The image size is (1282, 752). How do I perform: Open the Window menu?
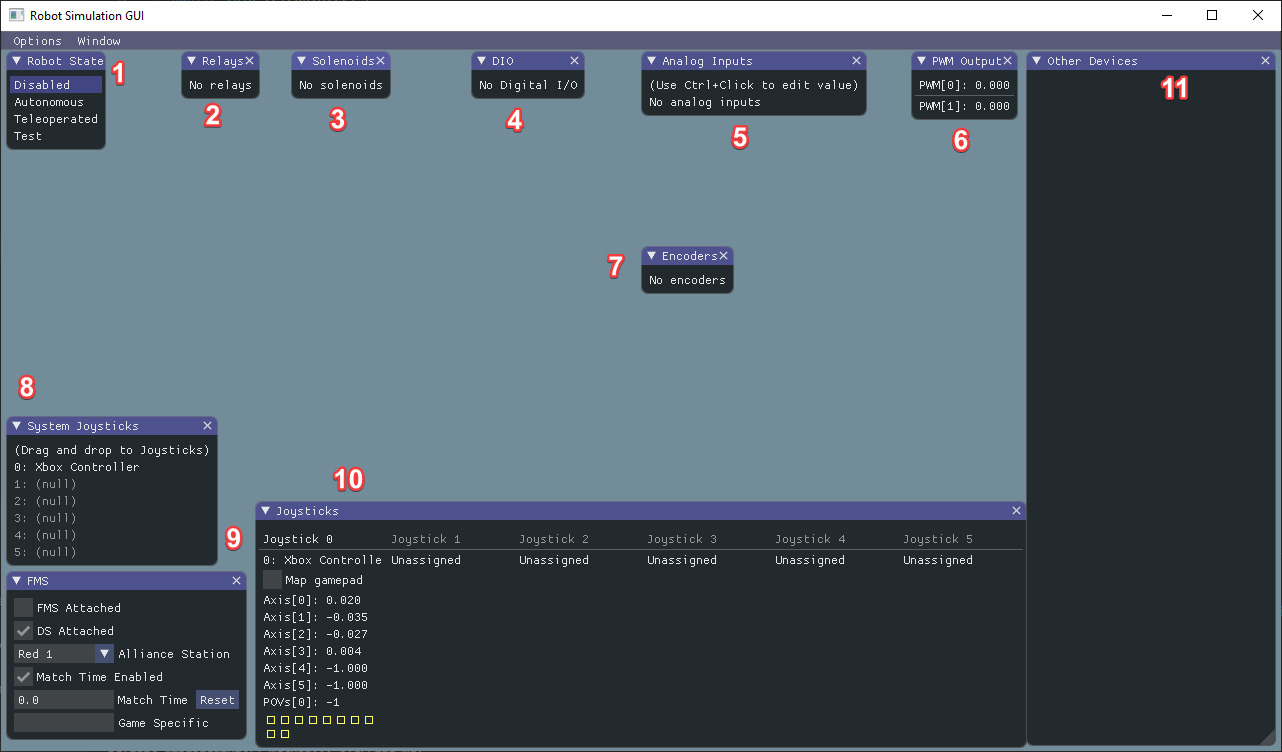coord(97,40)
